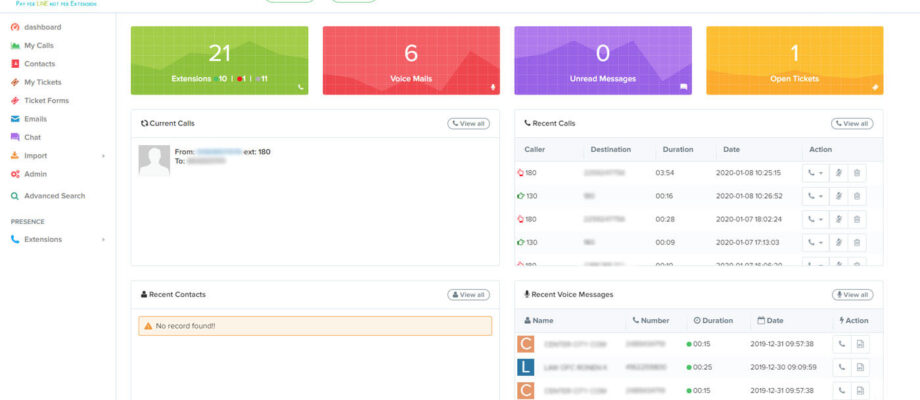The width and height of the screenshot is (920, 400).
Task: View all Current Calls
Action: pyautogui.click(x=468, y=124)
